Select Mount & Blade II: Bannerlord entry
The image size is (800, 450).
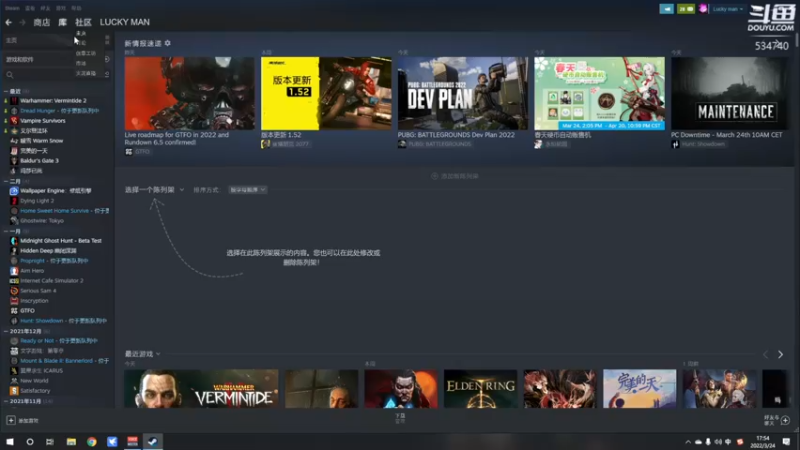pyautogui.click(x=59, y=361)
